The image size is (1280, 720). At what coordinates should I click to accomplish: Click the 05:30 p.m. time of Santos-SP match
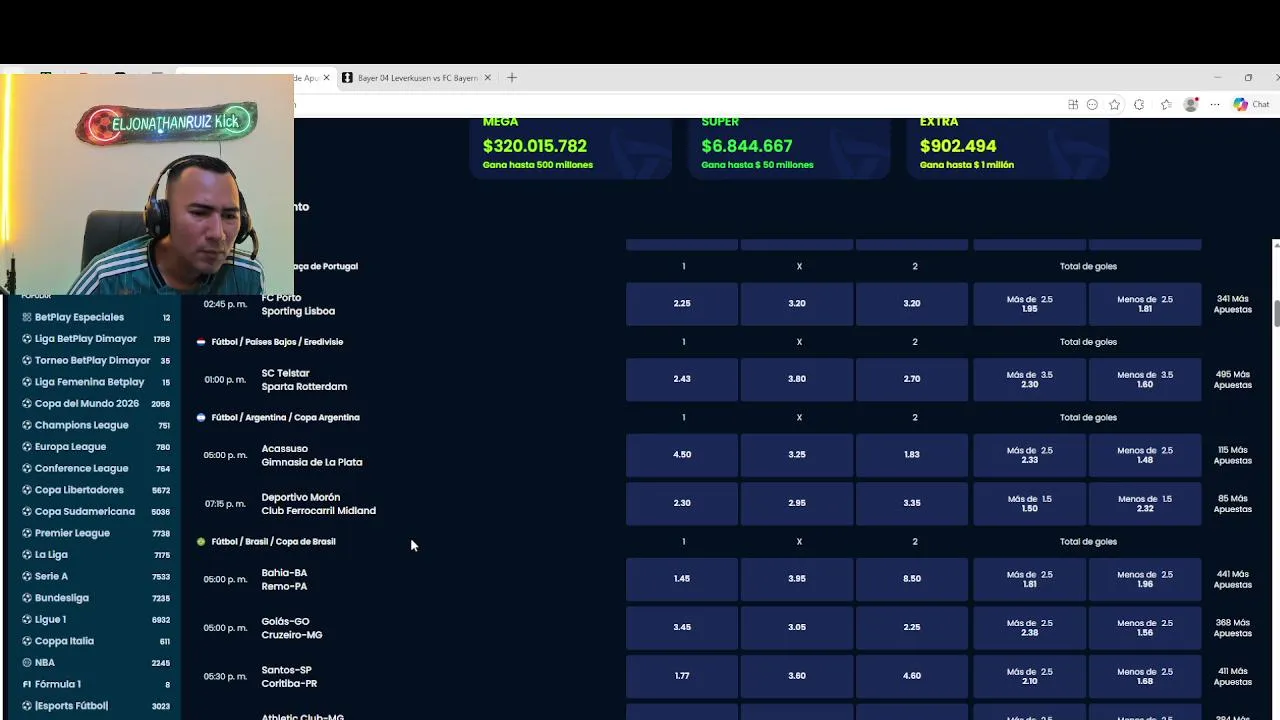(x=225, y=677)
